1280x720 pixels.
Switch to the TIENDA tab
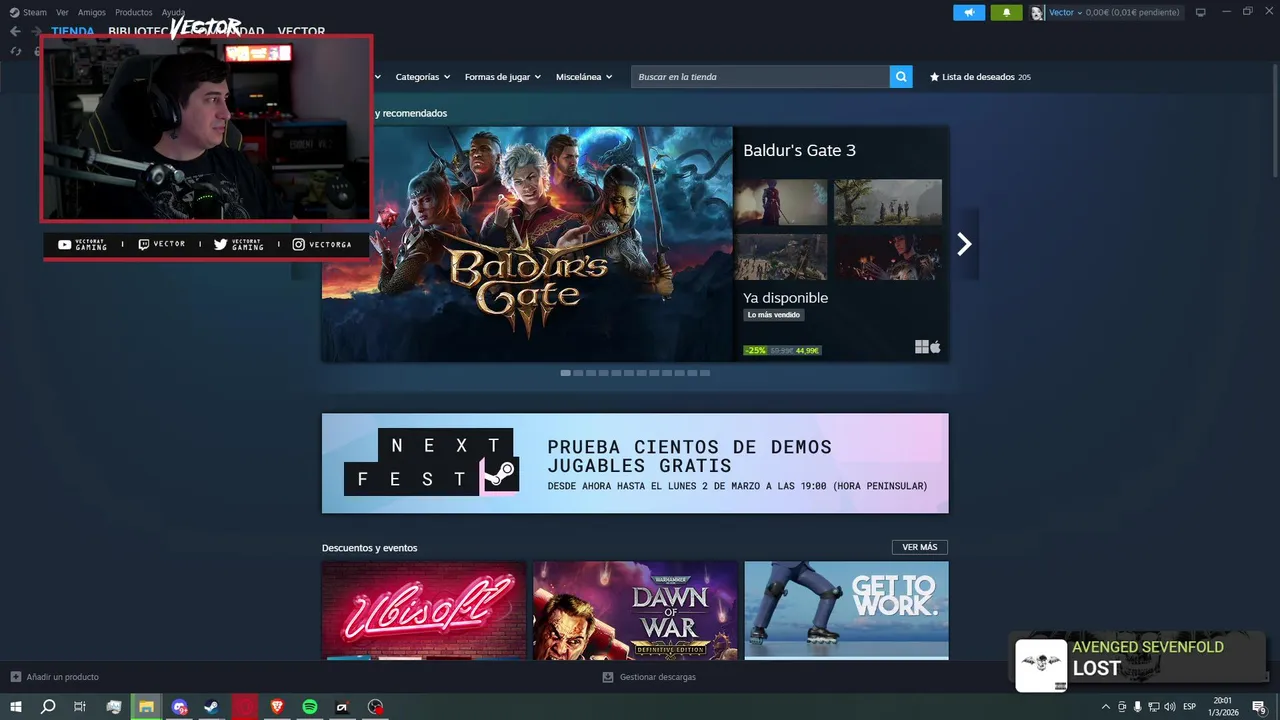73,31
